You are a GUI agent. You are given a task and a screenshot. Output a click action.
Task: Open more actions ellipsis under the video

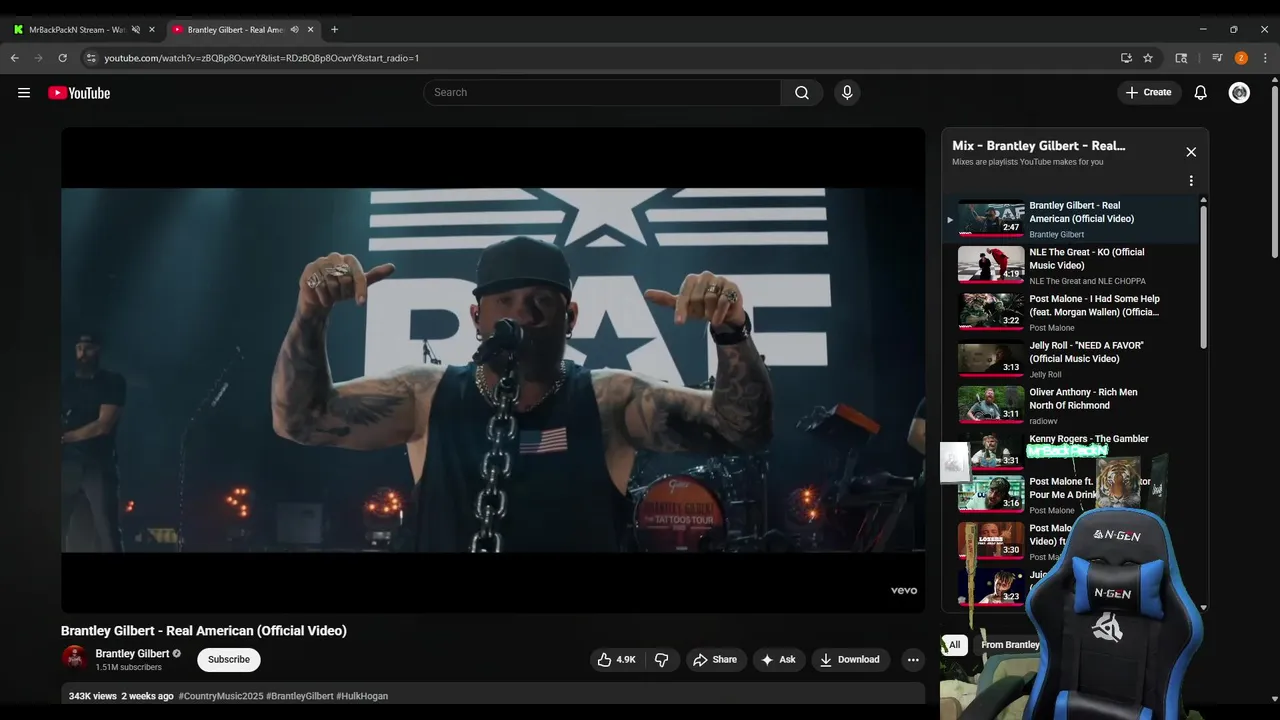[x=912, y=660]
